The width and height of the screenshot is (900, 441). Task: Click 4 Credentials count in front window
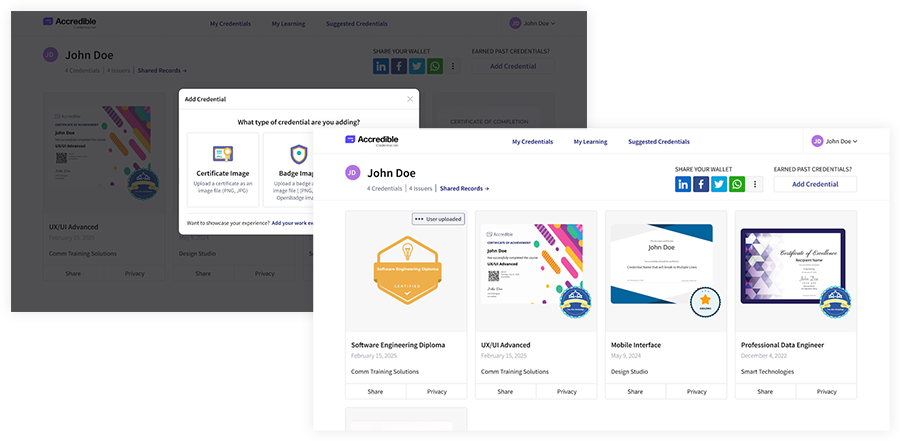pos(385,188)
